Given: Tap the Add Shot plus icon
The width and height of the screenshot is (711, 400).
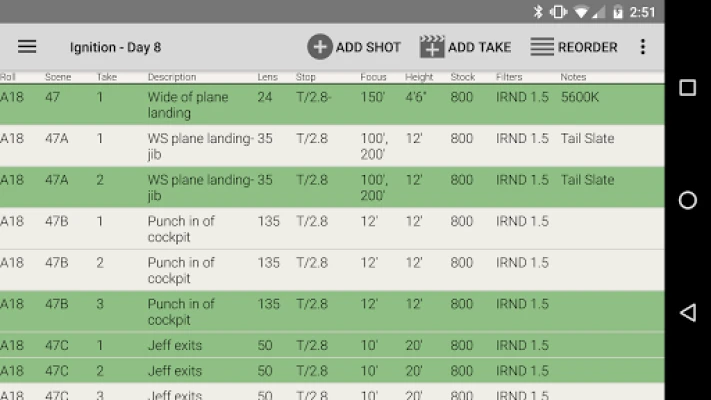Looking at the screenshot, I should click(x=319, y=47).
